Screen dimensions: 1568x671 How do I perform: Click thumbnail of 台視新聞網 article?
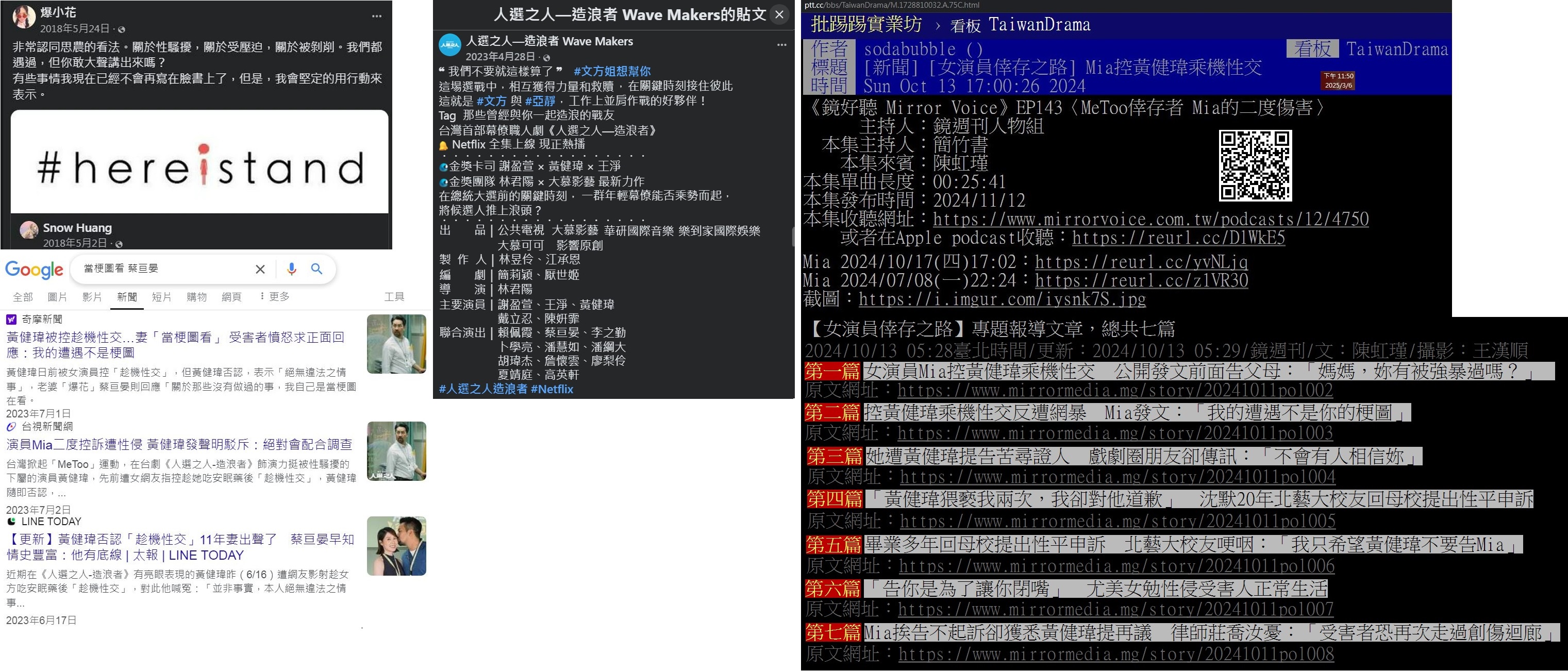tap(396, 451)
